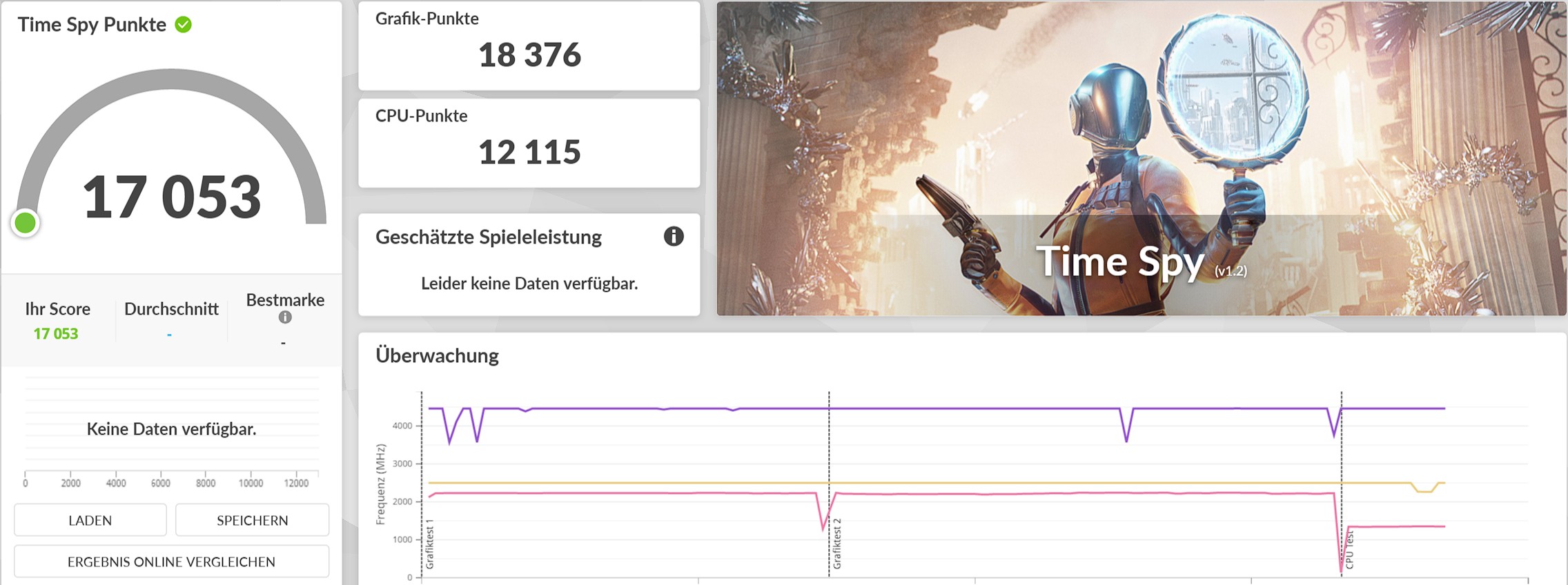Image resolution: width=1568 pixels, height=585 pixels.
Task: Click the Bestmarke label
Action: coord(285,300)
